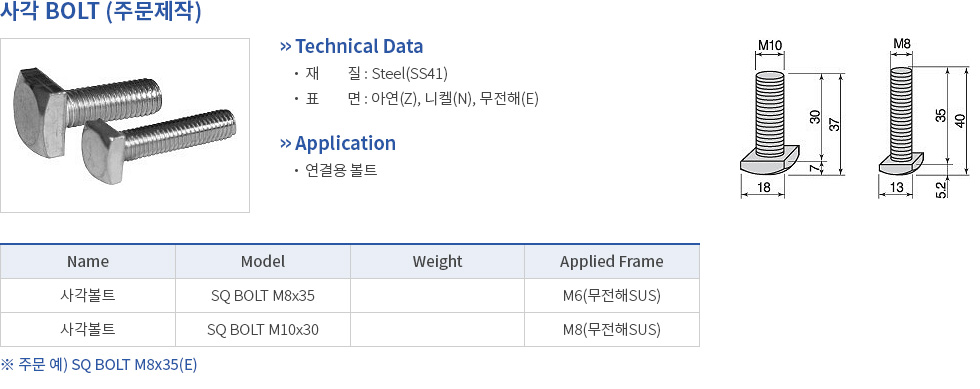Click the 사각 BOLT (주문제작) title

click(101, 12)
